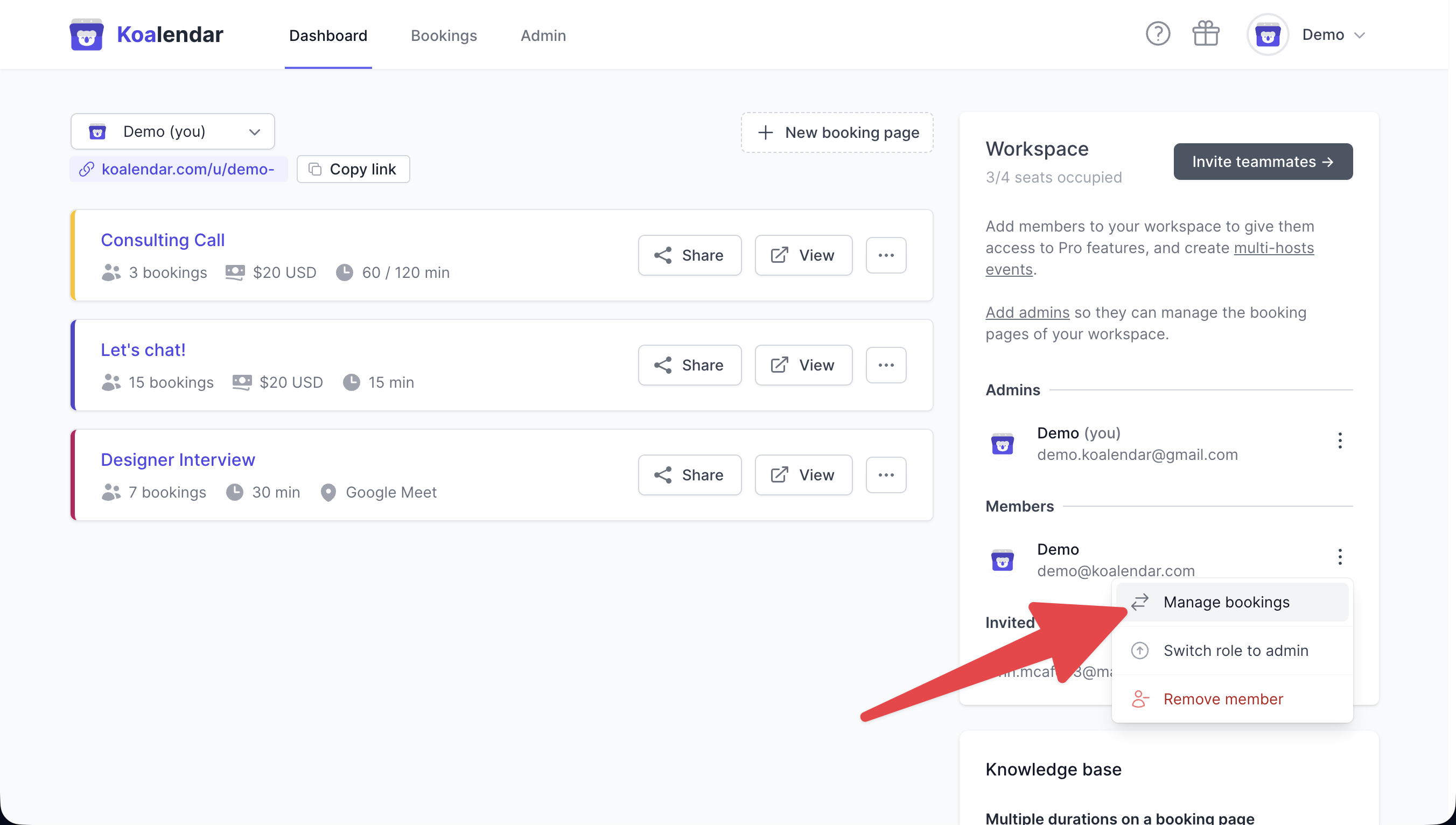Viewport: 1456px width, 825px height.
Task: Switch to the Bookings tab
Action: coord(444,36)
